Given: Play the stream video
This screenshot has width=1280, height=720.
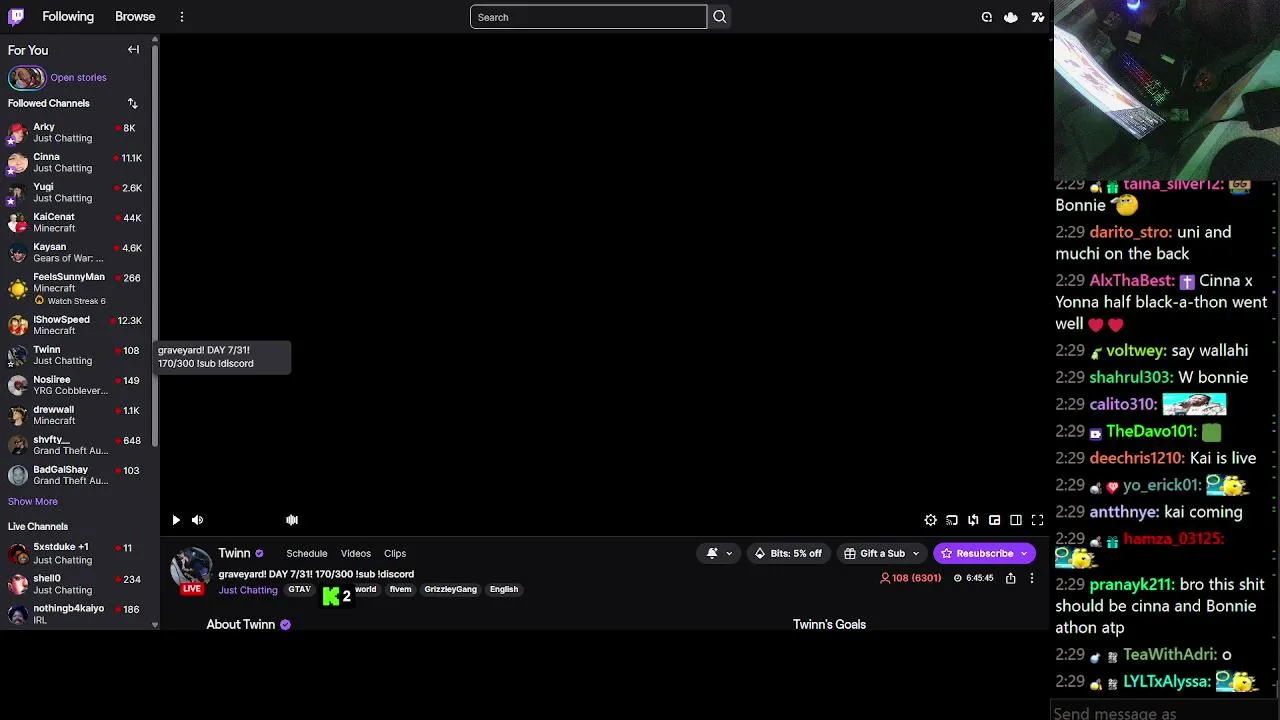Looking at the screenshot, I should tap(176, 520).
